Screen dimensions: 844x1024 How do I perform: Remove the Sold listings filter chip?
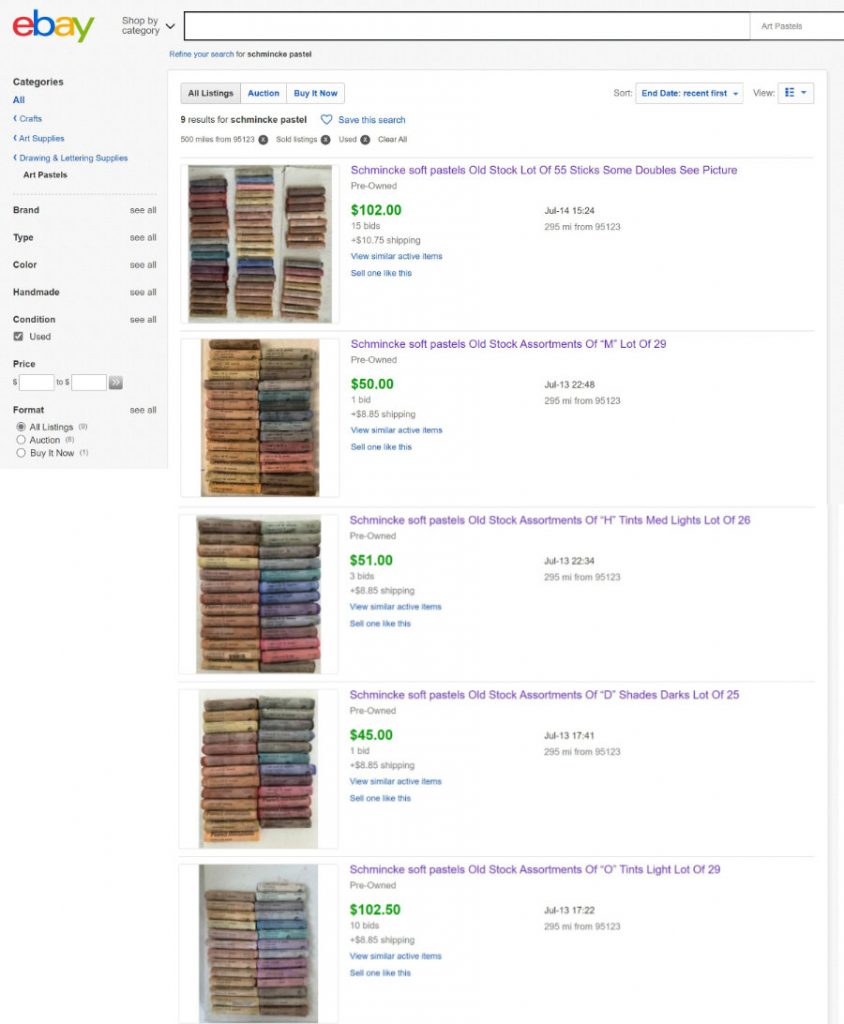(325, 140)
